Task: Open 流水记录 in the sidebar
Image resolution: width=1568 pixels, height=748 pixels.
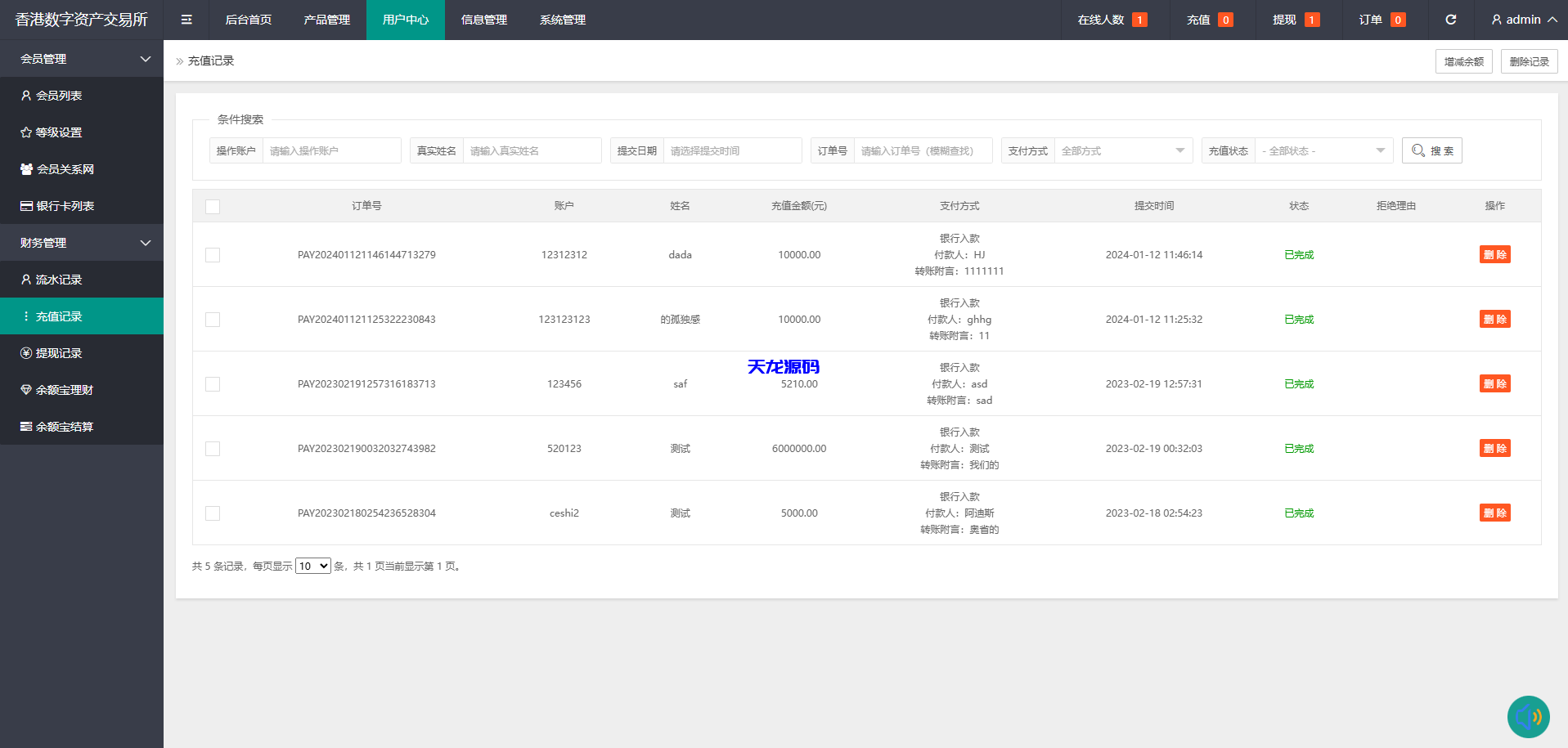Action: tap(59, 279)
